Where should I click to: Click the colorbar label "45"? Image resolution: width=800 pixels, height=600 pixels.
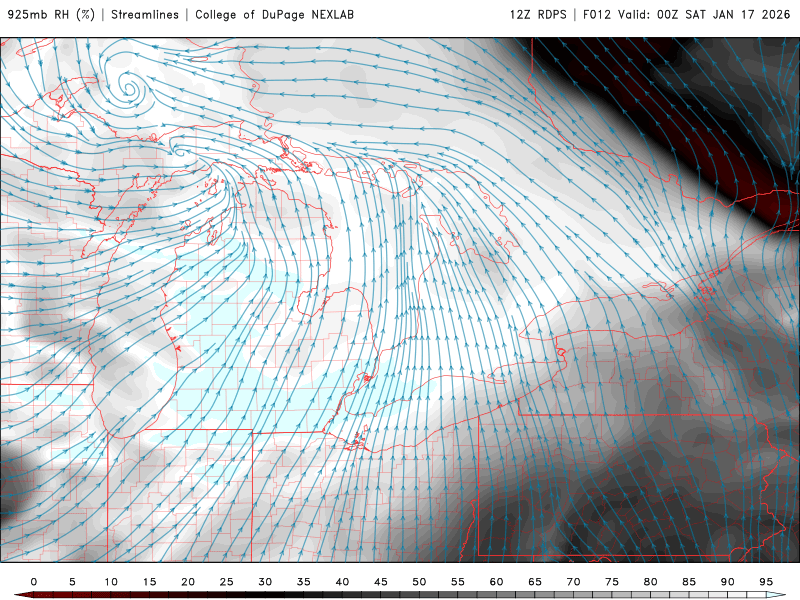click(x=381, y=582)
